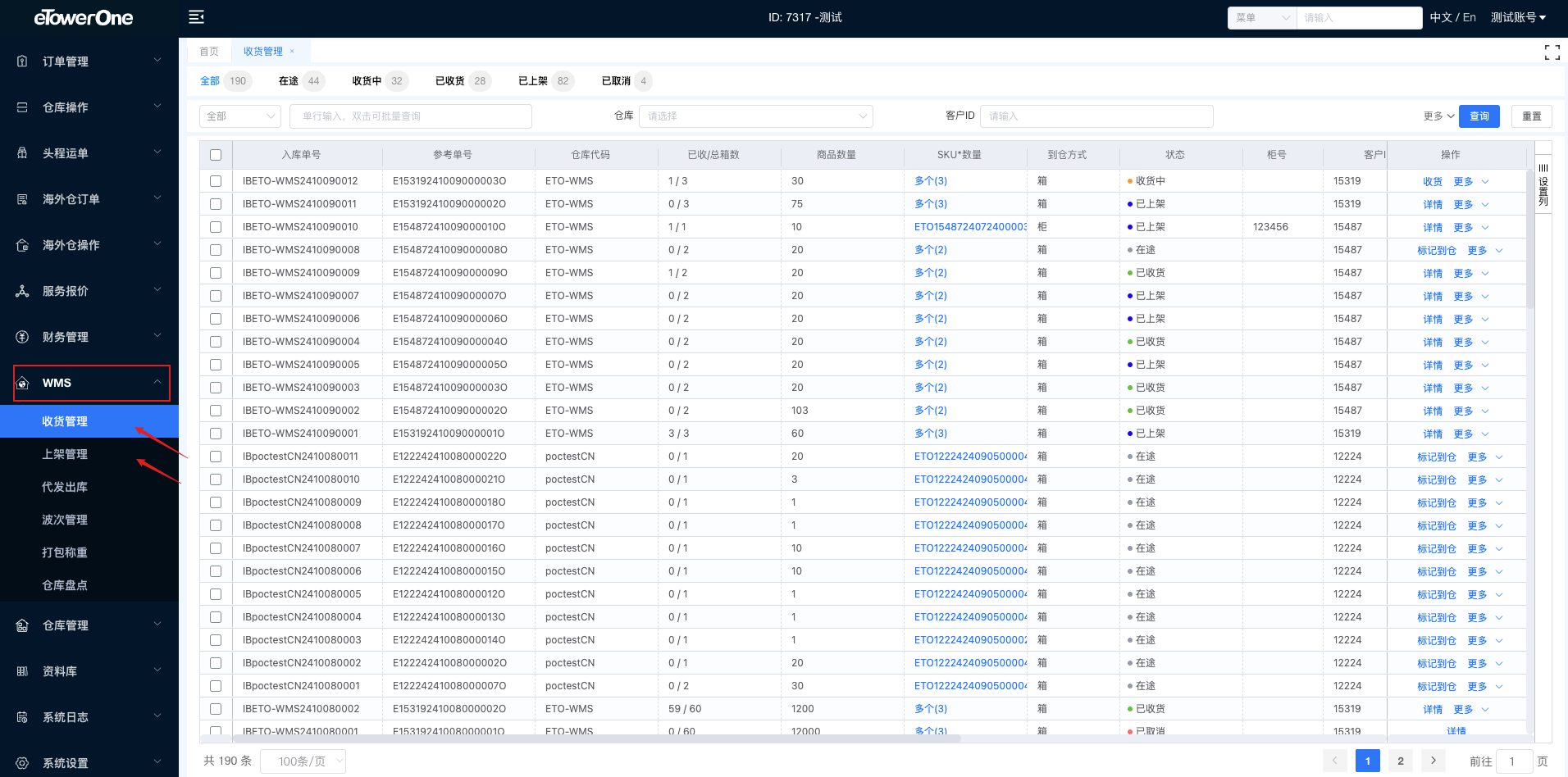Viewport: 1568px width, 777px height.
Task: Click the 海外仓订单 sidebar icon
Action: [x=23, y=199]
